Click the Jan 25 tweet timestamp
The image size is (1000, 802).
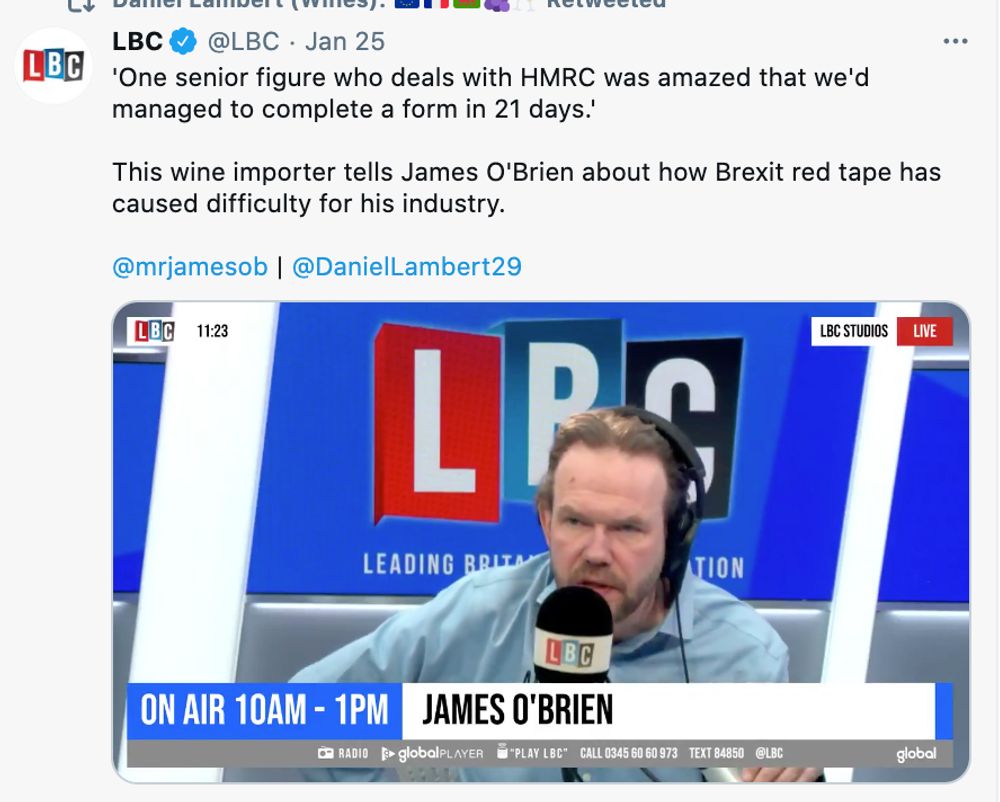tap(345, 42)
